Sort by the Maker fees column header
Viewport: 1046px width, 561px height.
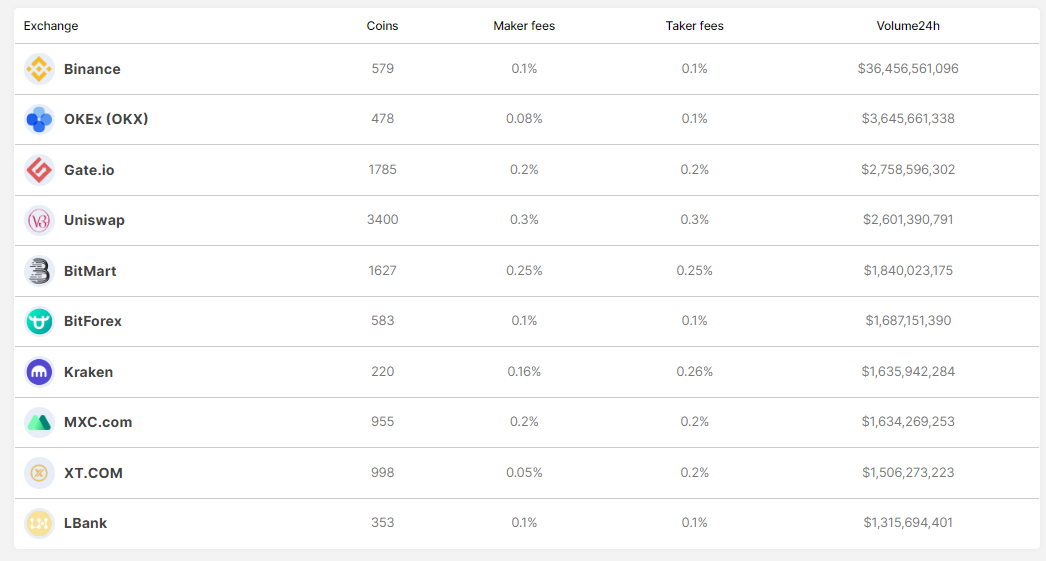(524, 26)
